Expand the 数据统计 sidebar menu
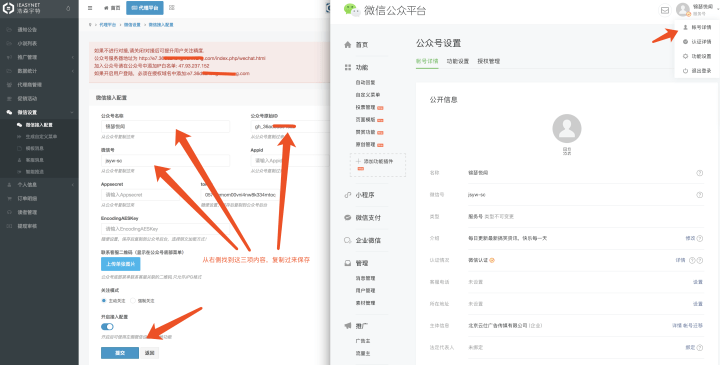This screenshot has width=720, height=365. tap(39, 71)
